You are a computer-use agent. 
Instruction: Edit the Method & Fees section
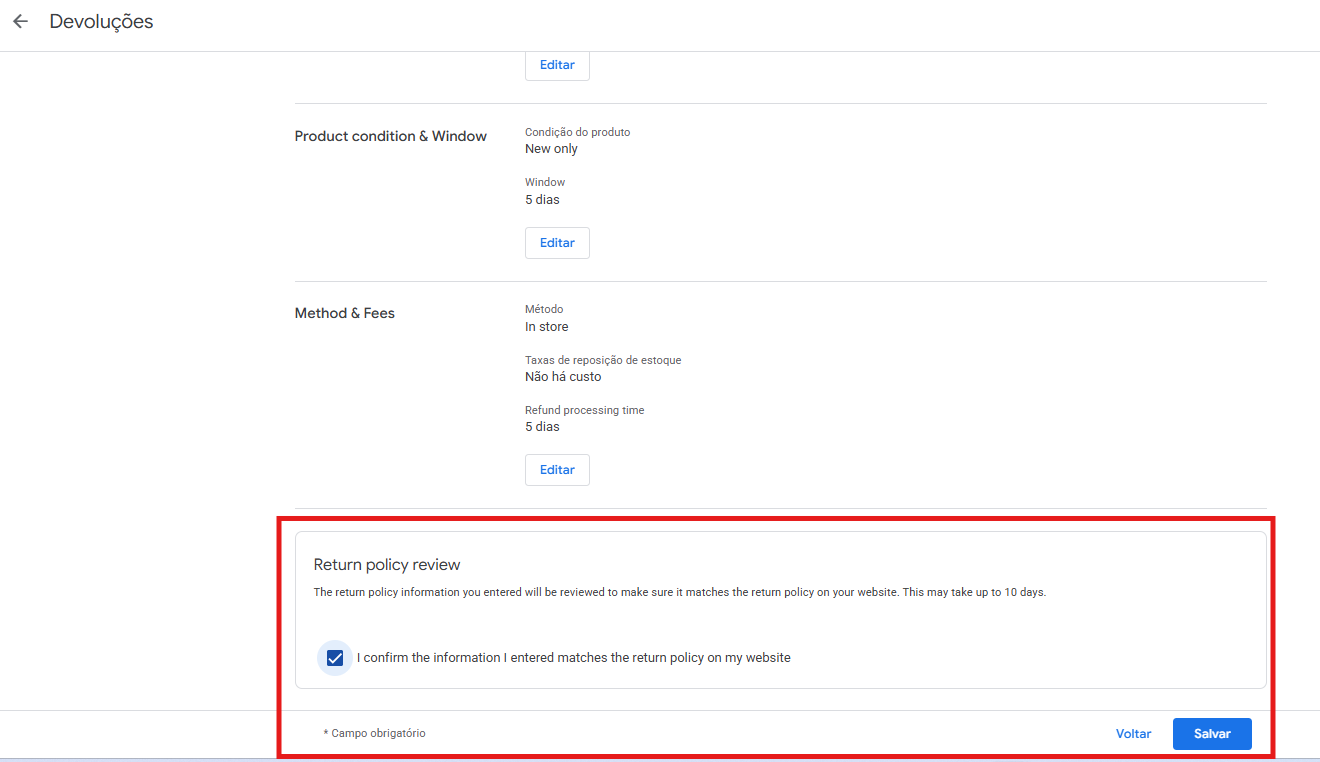(557, 470)
